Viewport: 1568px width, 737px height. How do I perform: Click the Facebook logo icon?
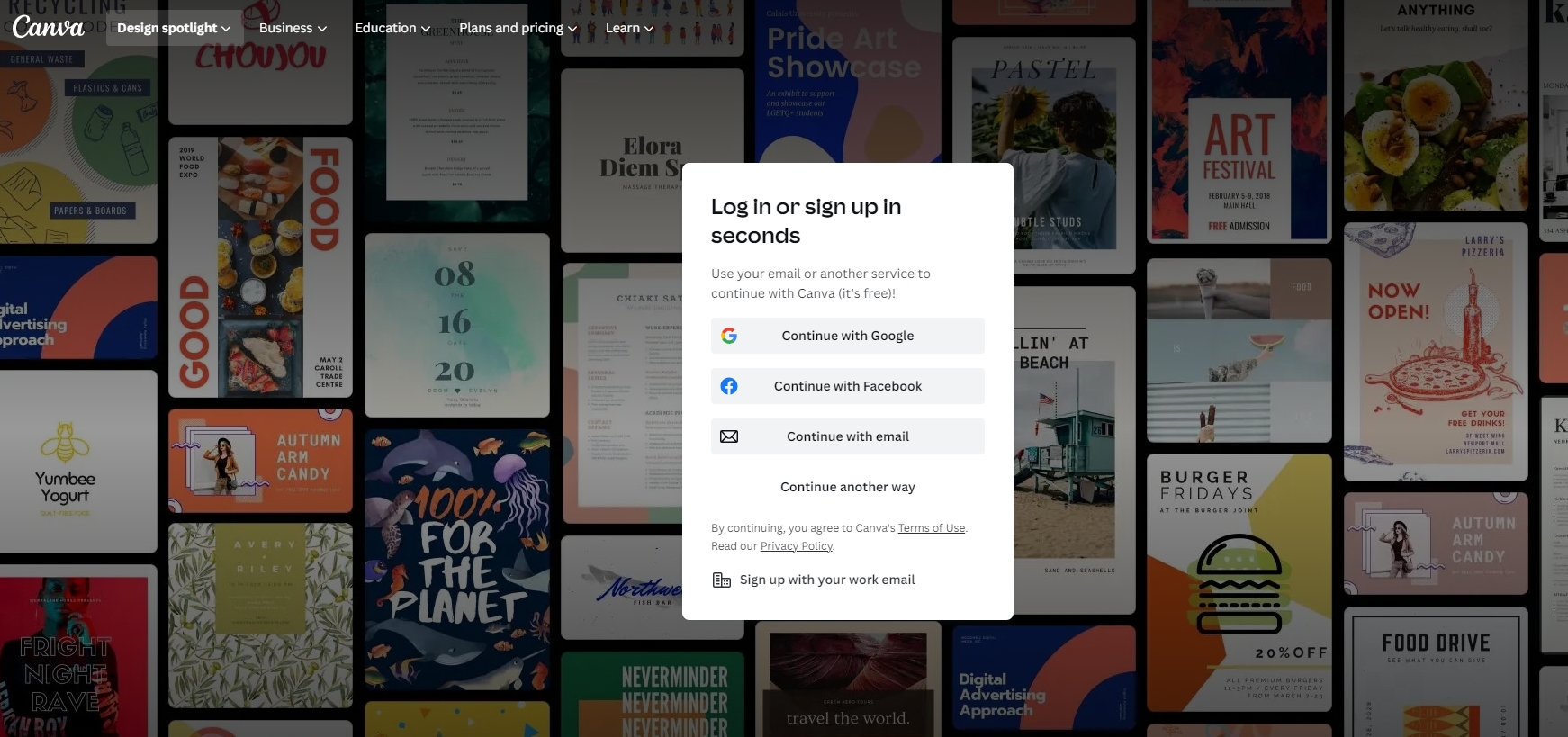(729, 386)
